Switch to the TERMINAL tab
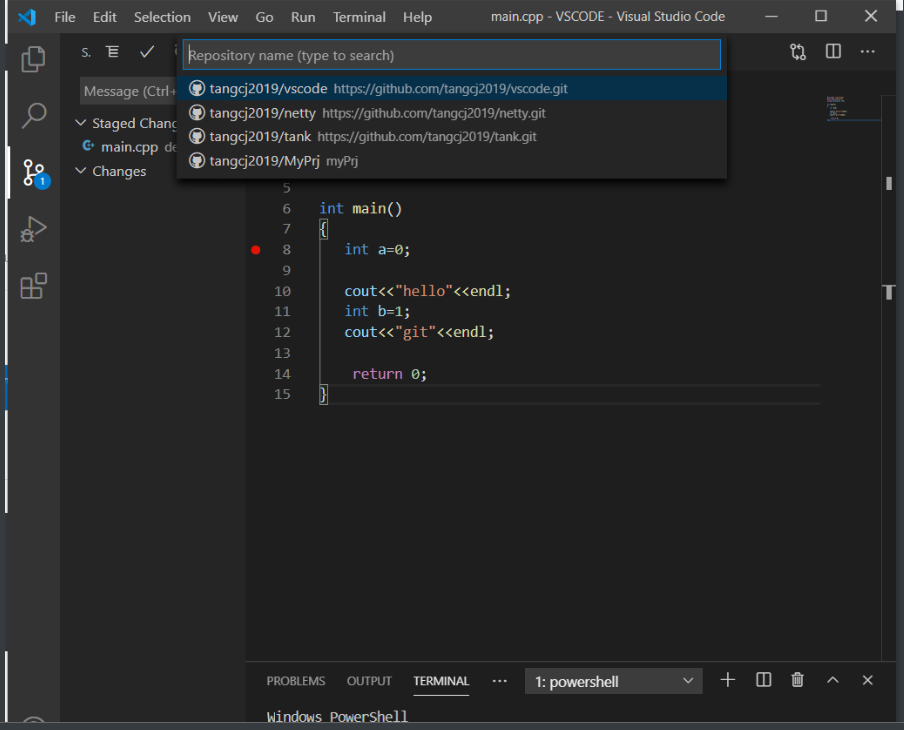904x730 pixels. pos(441,681)
